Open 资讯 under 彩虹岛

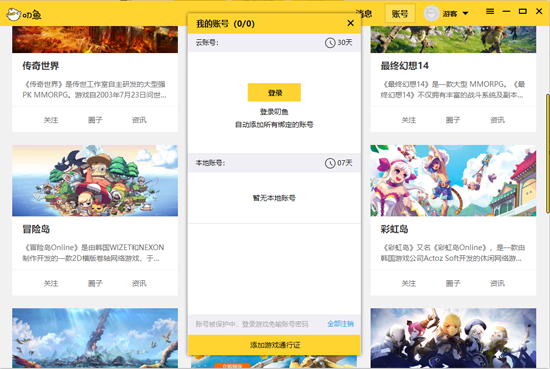(497, 283)
